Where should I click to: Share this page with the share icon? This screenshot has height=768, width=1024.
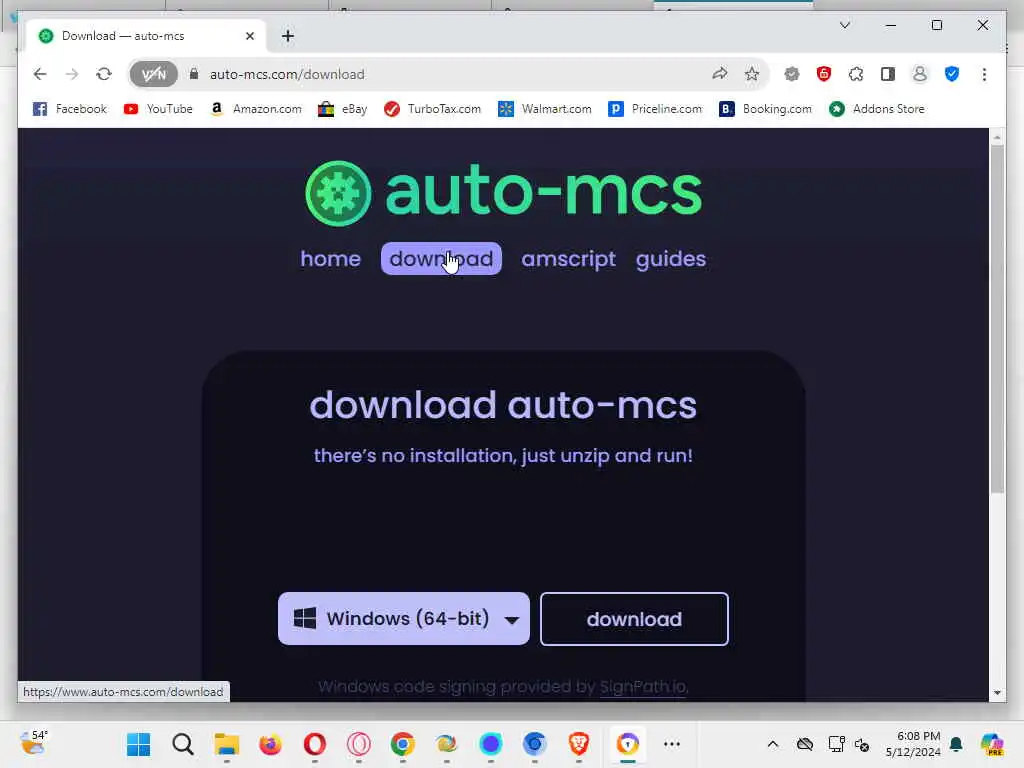[x=720, y=74]
